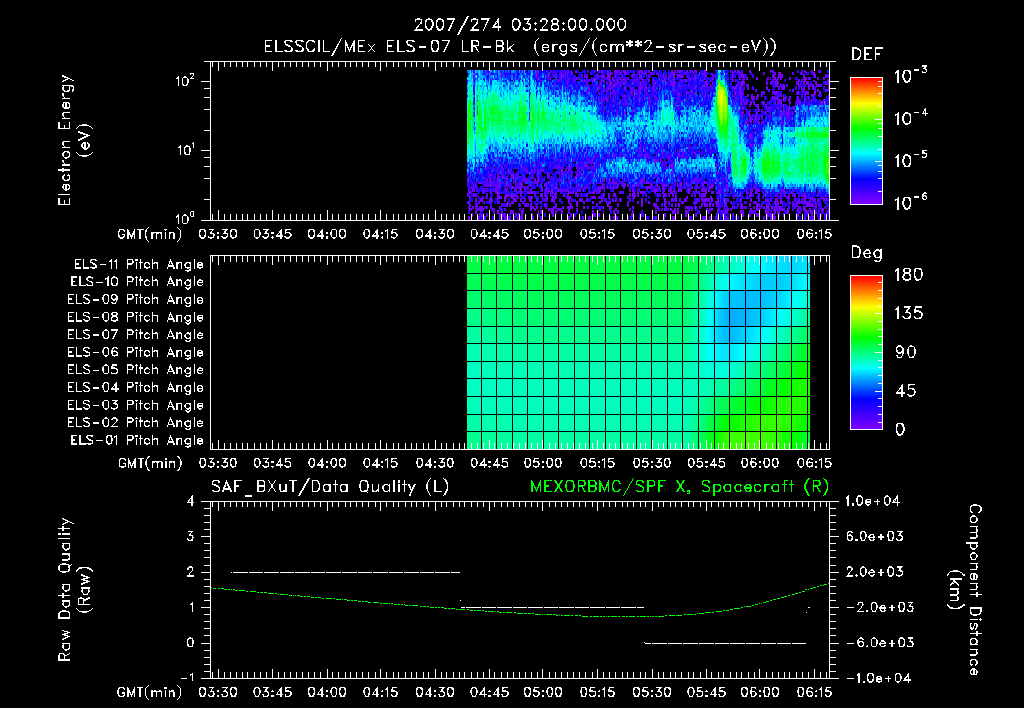Select ELS-04 Pitch Angle row label
This screenshot has height=708, width=1024.
pyautogui.click(x=136, y=387)
